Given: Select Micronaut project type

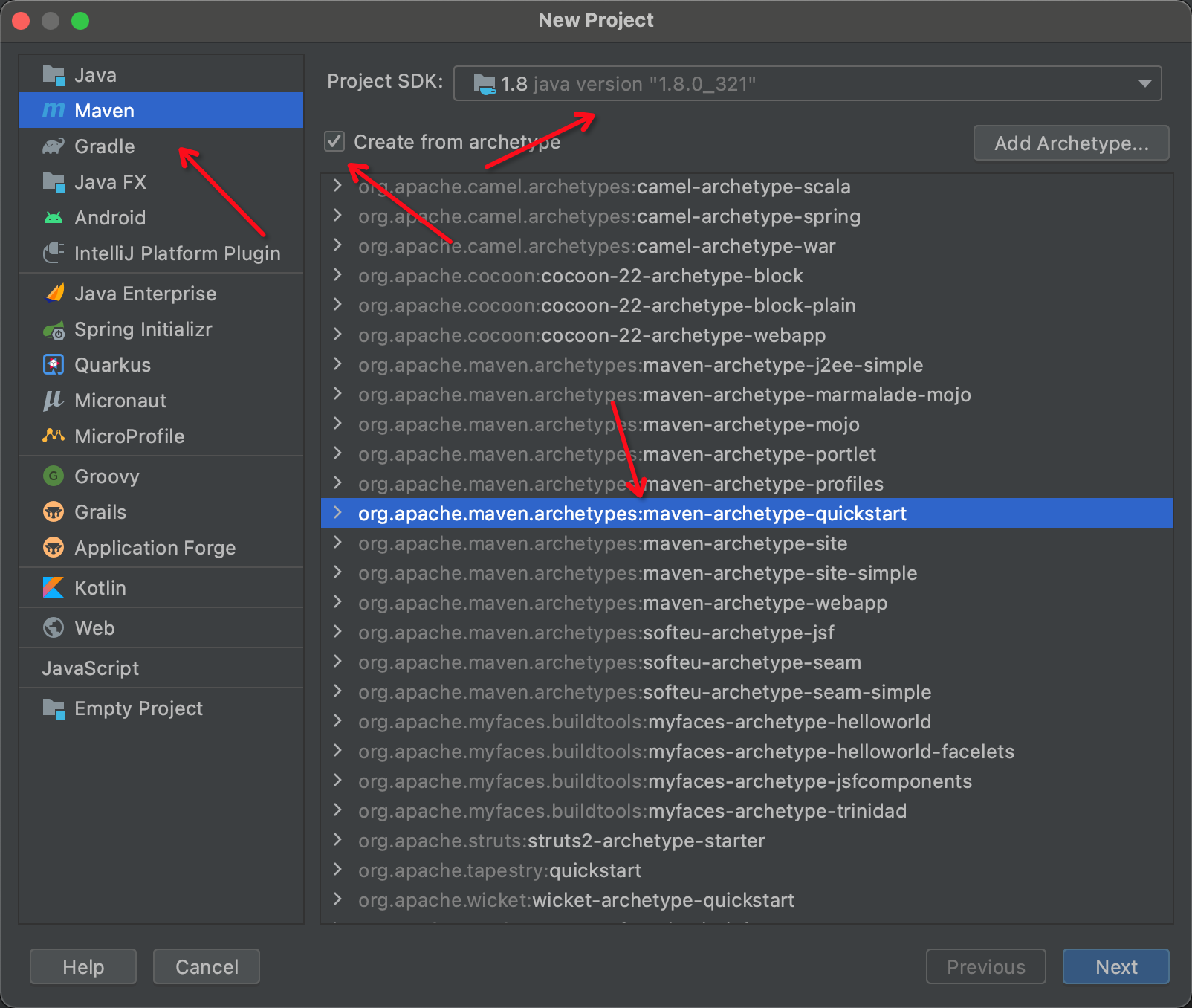Looking at the screenshot, I should click(161, 401).
